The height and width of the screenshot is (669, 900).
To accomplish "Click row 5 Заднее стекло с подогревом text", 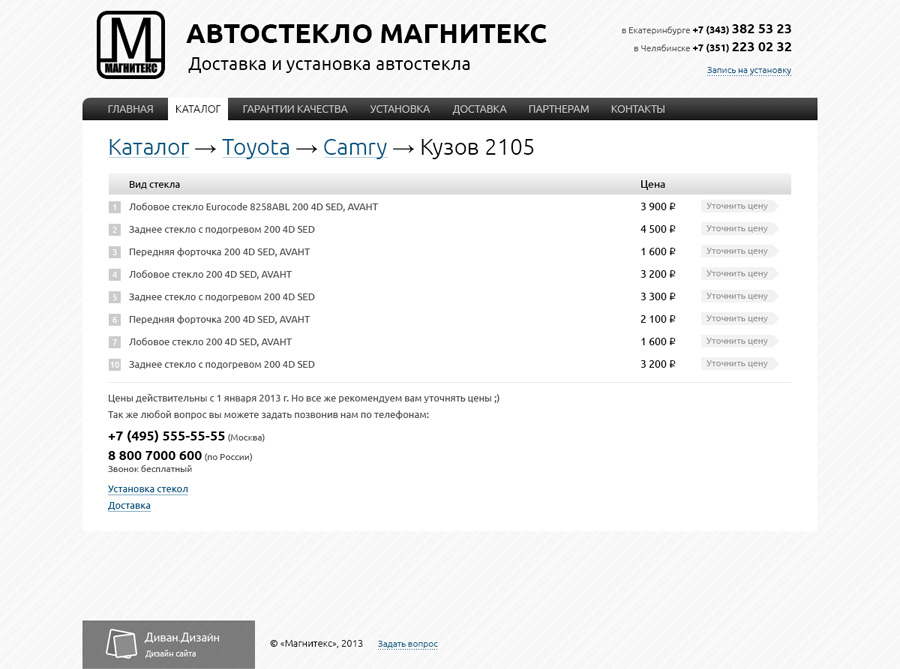I will [x=222, y=297].
